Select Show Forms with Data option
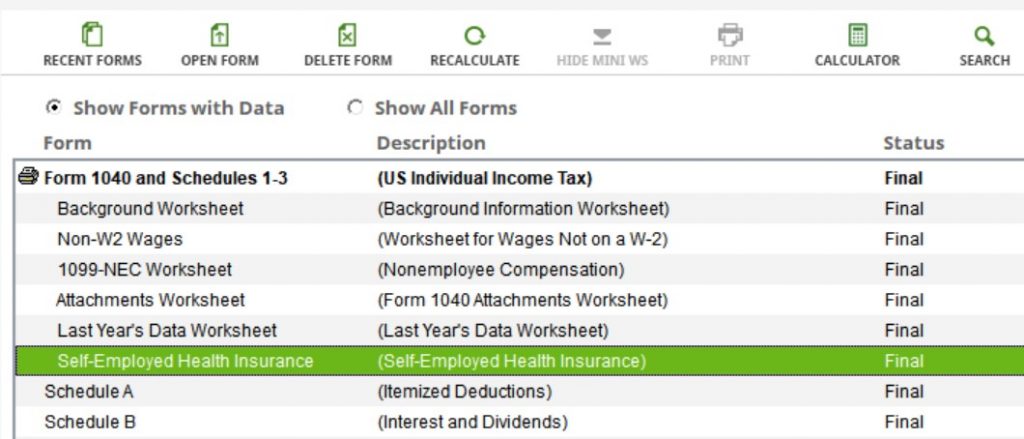The height and width of the screenshot is (439, 1024). (x=54, y=107)
